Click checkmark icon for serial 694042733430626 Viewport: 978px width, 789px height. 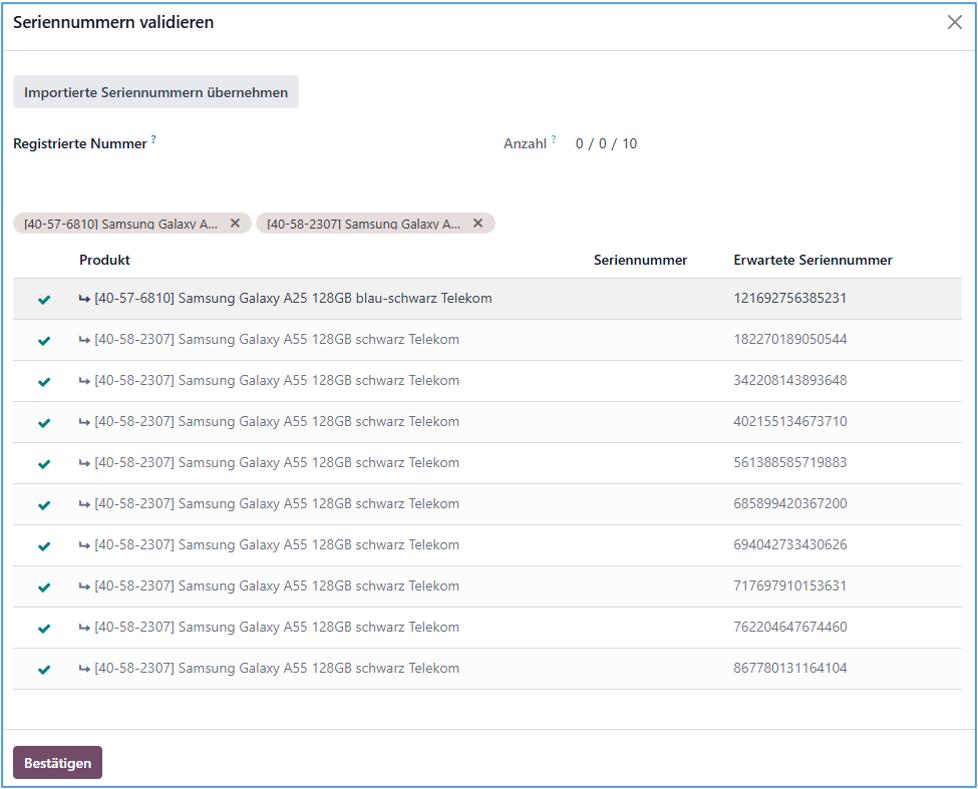click(x=43, y=546)
